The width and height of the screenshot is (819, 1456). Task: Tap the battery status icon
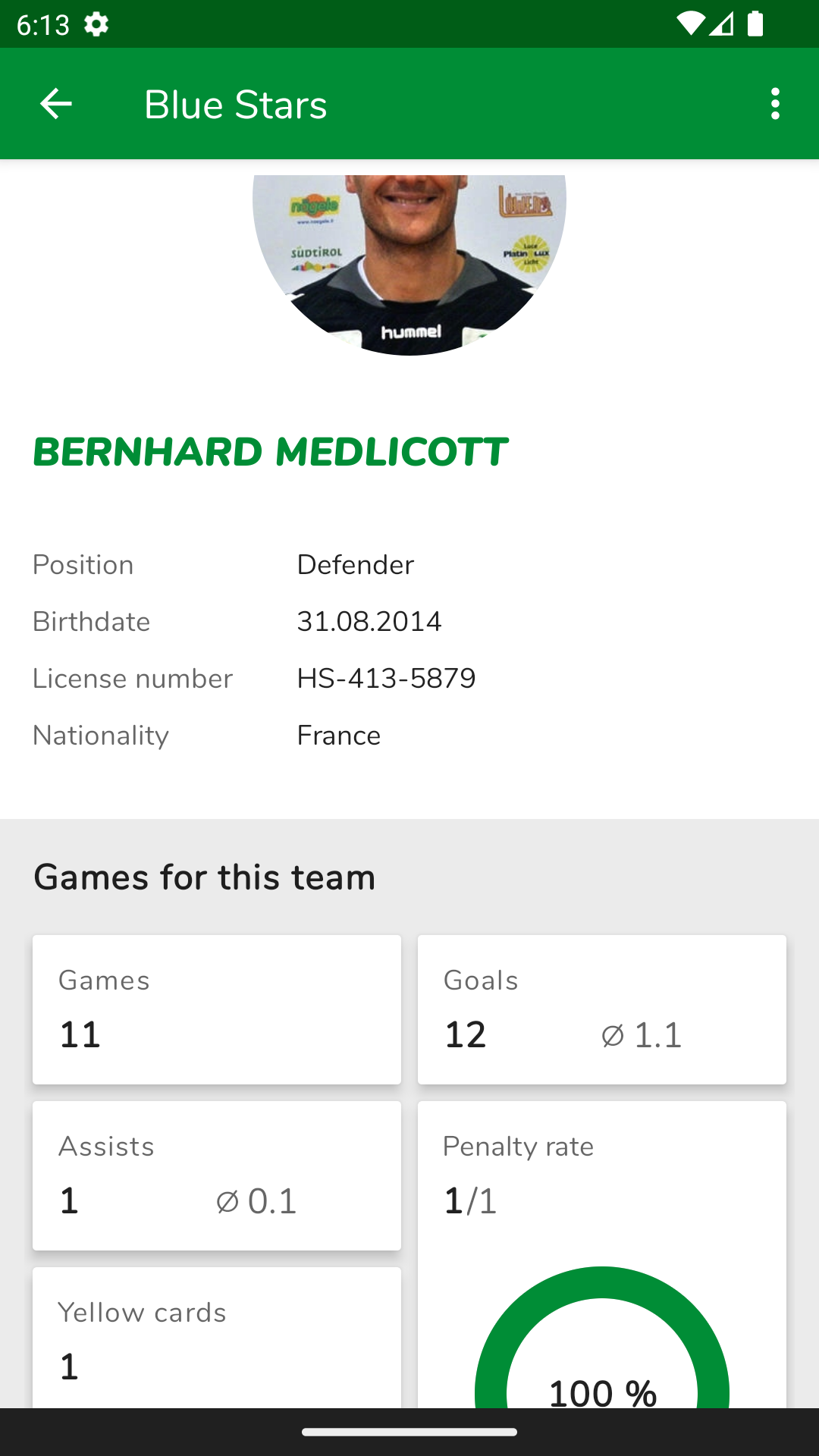click(x=755, y=24)
